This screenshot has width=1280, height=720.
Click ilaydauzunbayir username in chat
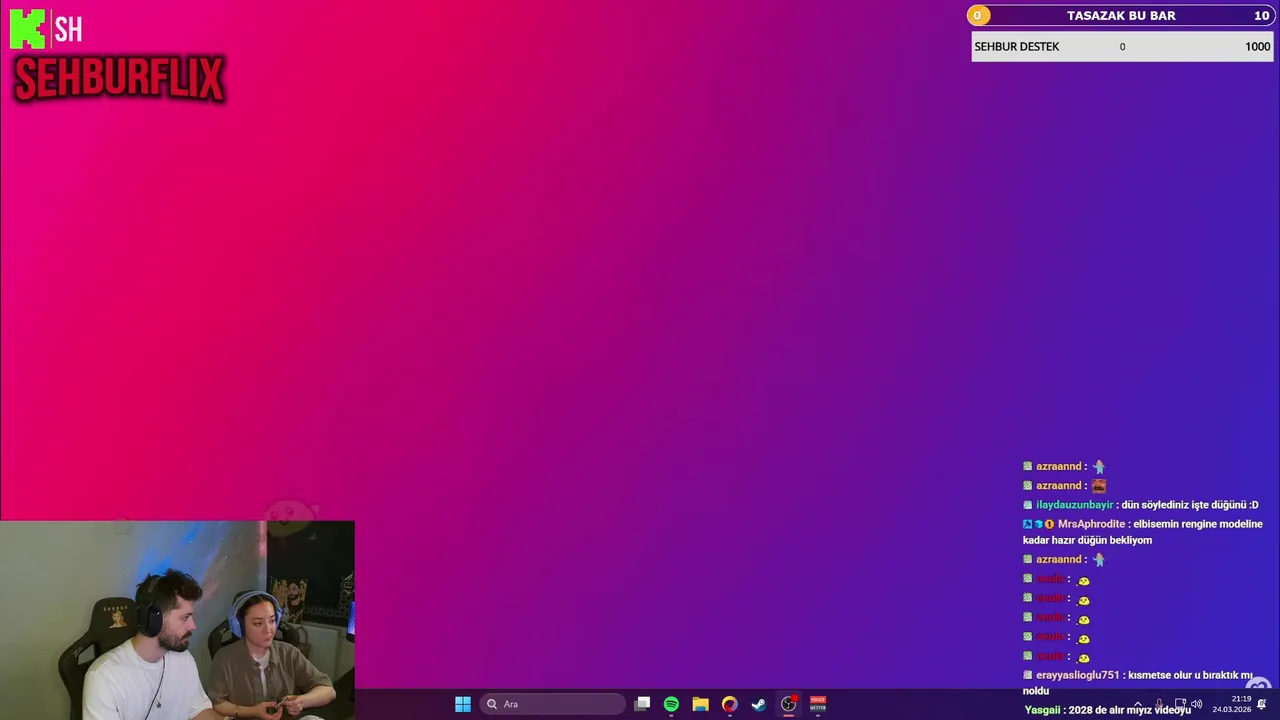click(x=1074, y=505)
